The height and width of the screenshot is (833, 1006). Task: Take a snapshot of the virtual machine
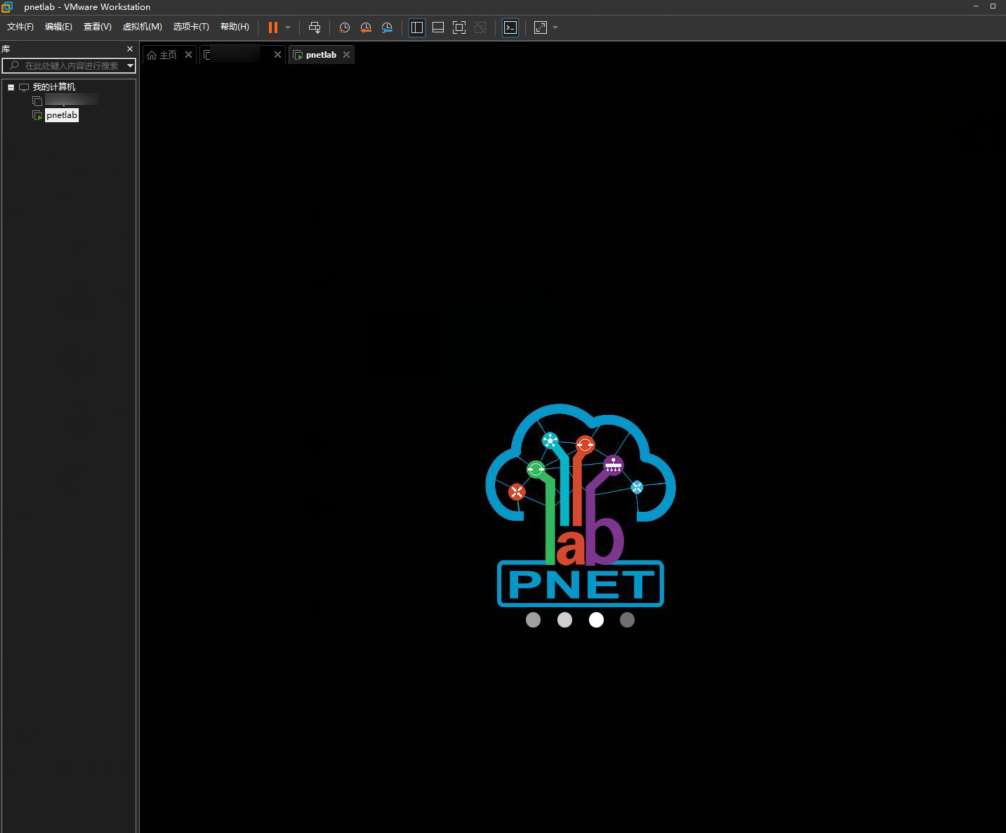point(344,27)
